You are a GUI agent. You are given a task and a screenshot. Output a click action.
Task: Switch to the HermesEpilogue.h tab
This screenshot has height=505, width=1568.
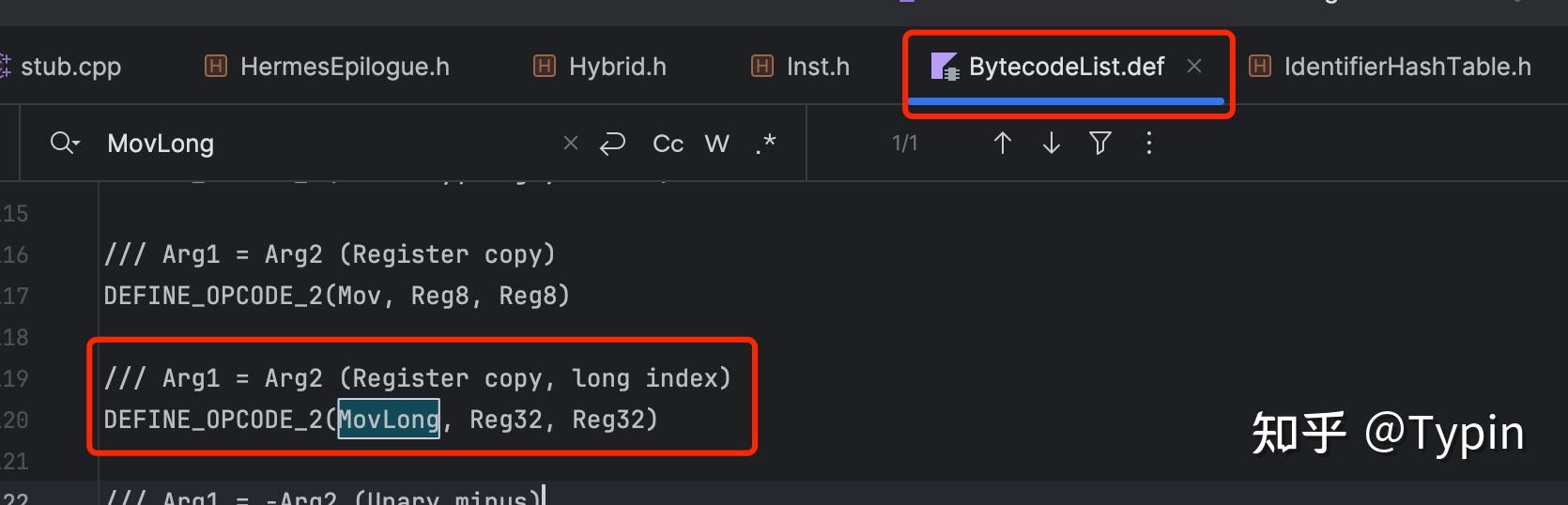pyautogui.click(x=344, y=67)
